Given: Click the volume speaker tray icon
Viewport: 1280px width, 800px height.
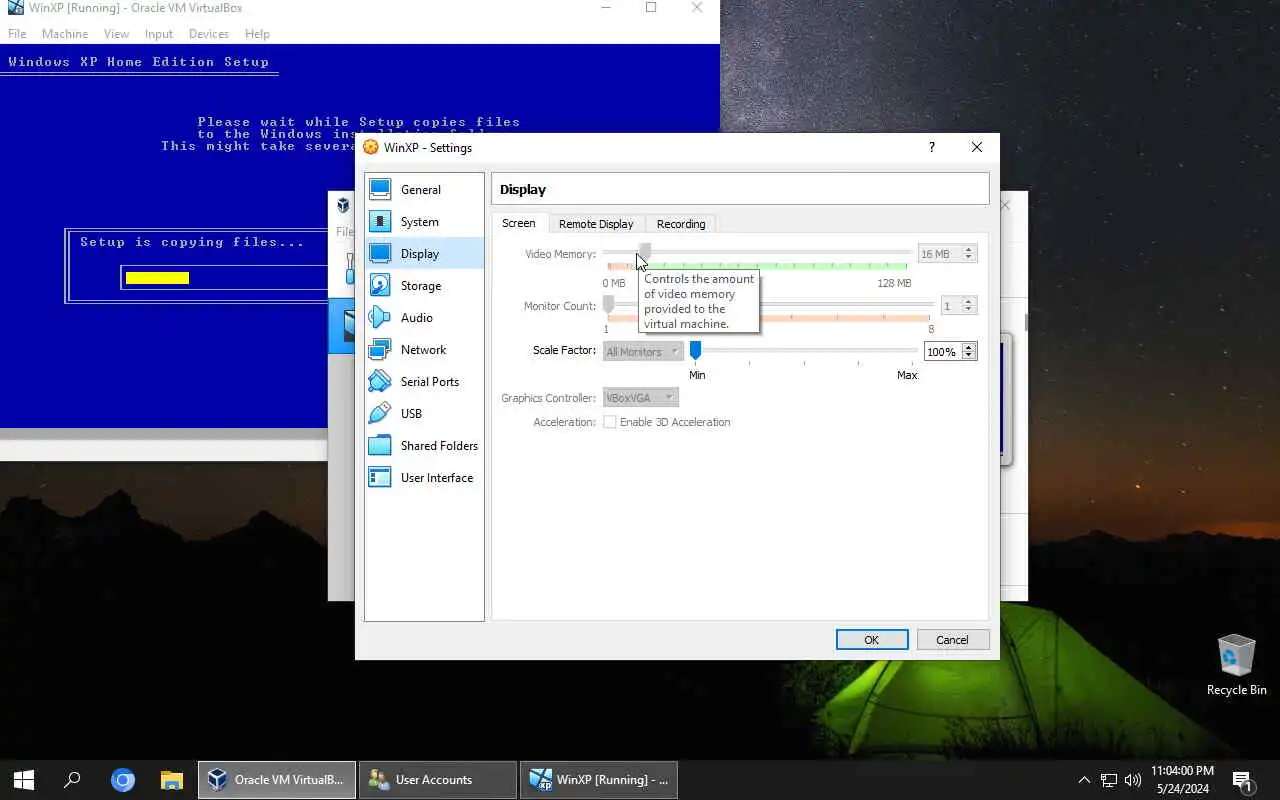Looking at the screenshot, I should pos(1133,780).
